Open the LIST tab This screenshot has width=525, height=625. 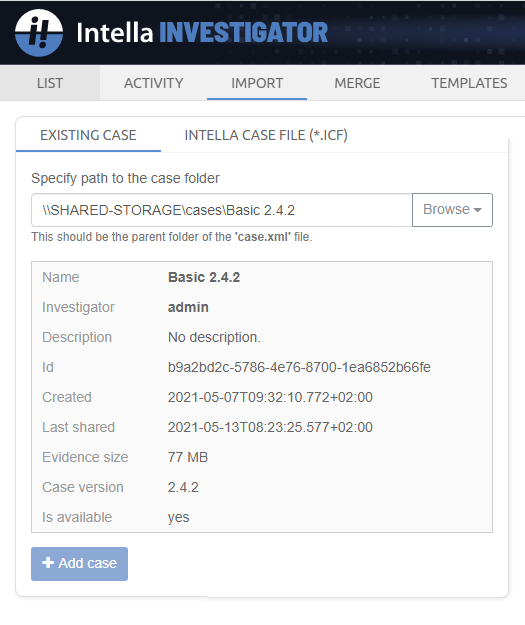coord(50,83)
